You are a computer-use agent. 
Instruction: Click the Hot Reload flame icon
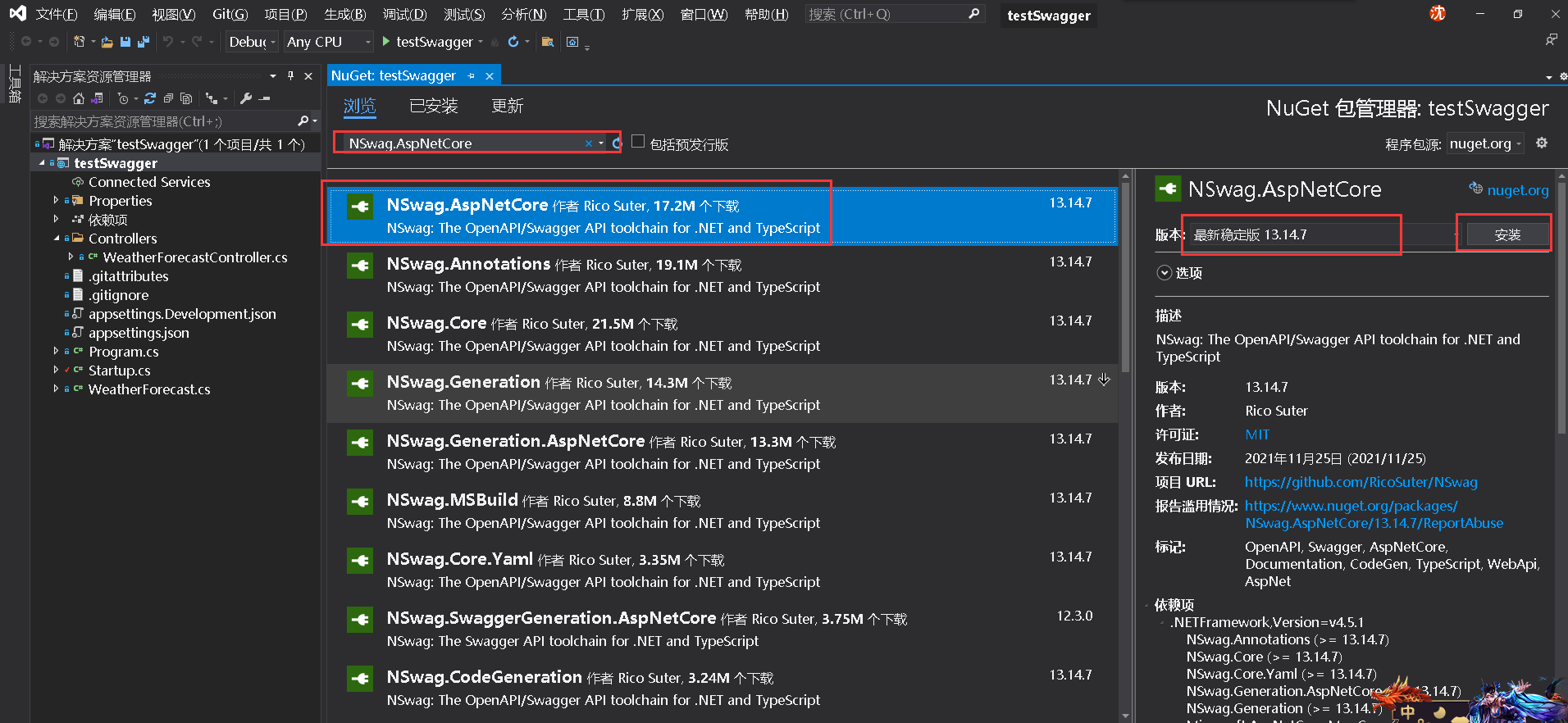[x=494, y=42]
